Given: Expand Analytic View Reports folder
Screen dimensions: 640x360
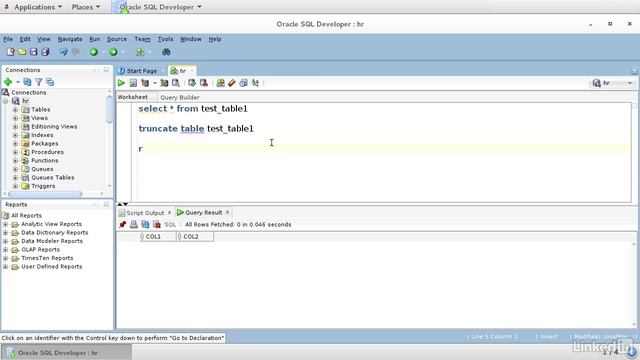Looking at the screenshot, I should (5, 224).
